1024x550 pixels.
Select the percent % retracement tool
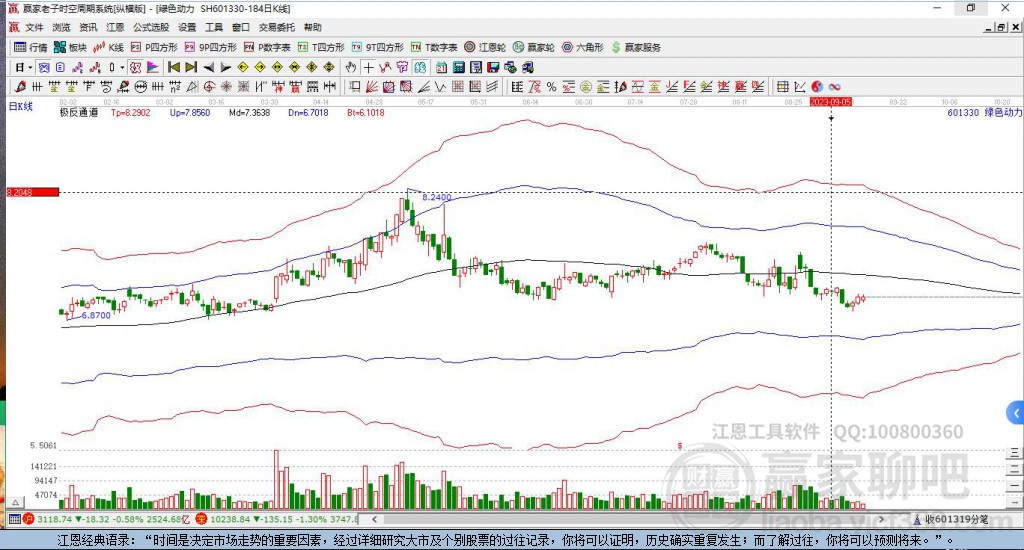pyautogui.click(x=551, y=86)
